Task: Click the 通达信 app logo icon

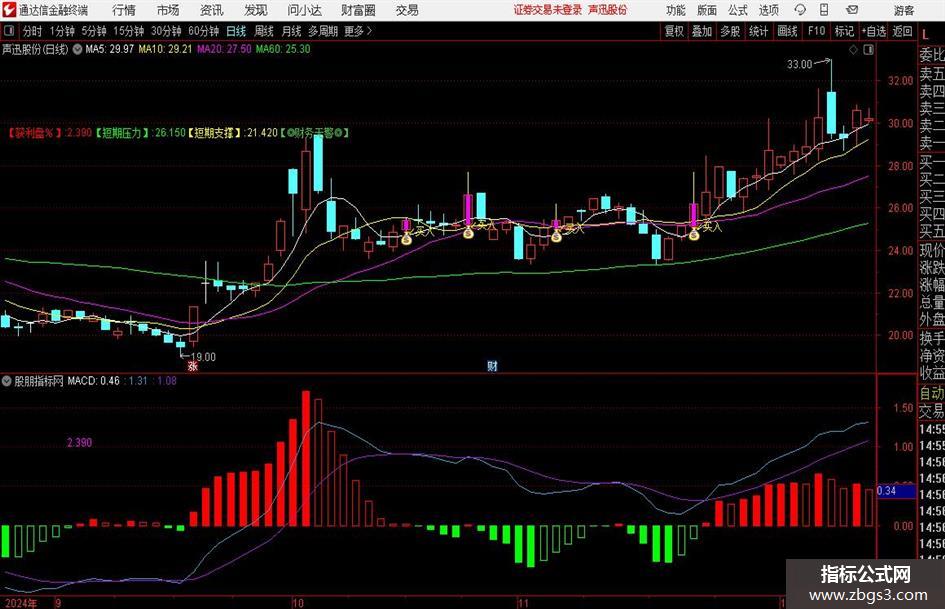Action: (x=8, y=10)
